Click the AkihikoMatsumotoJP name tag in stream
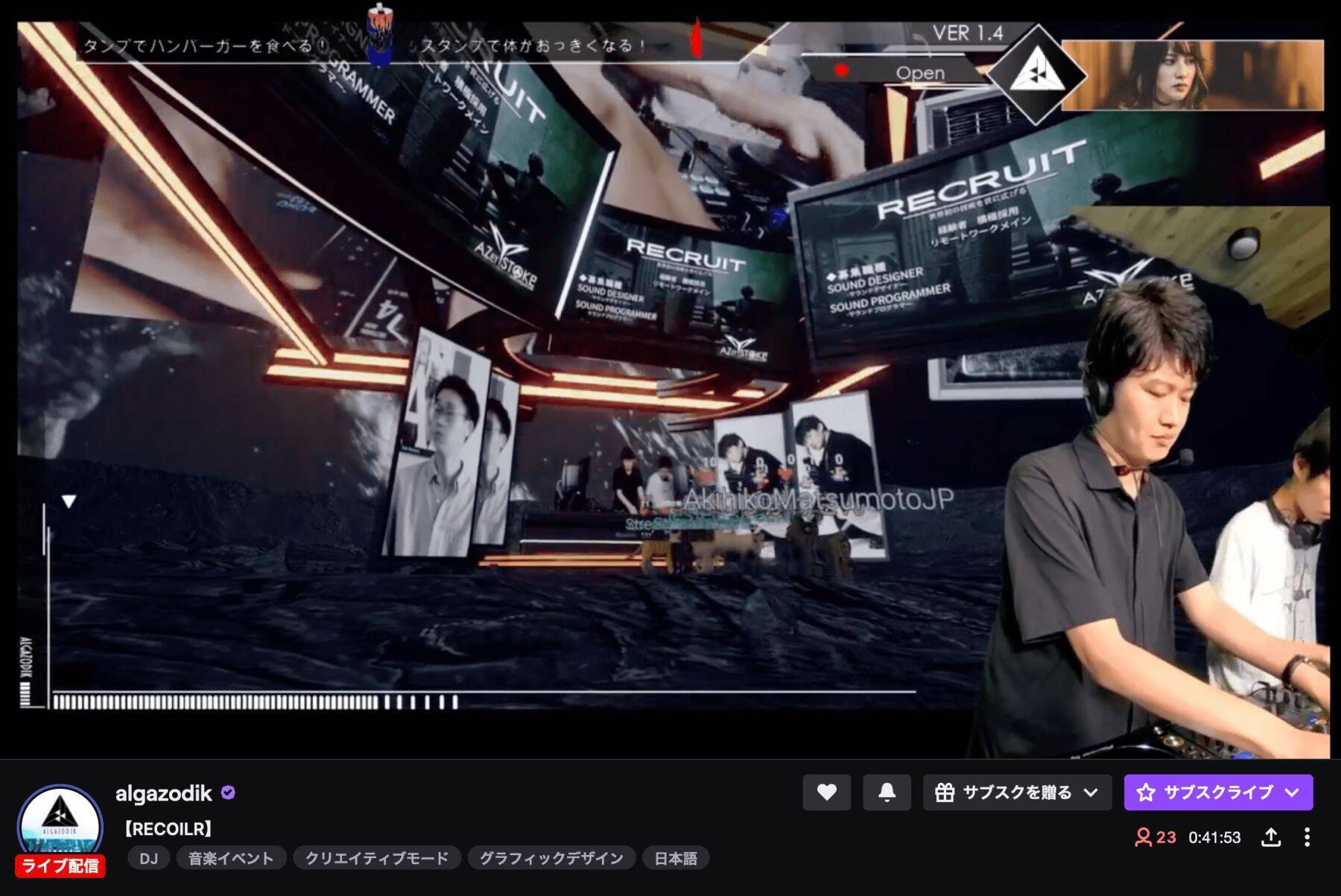The height and width of the screenshot is (896, 1341). (818, 499)
